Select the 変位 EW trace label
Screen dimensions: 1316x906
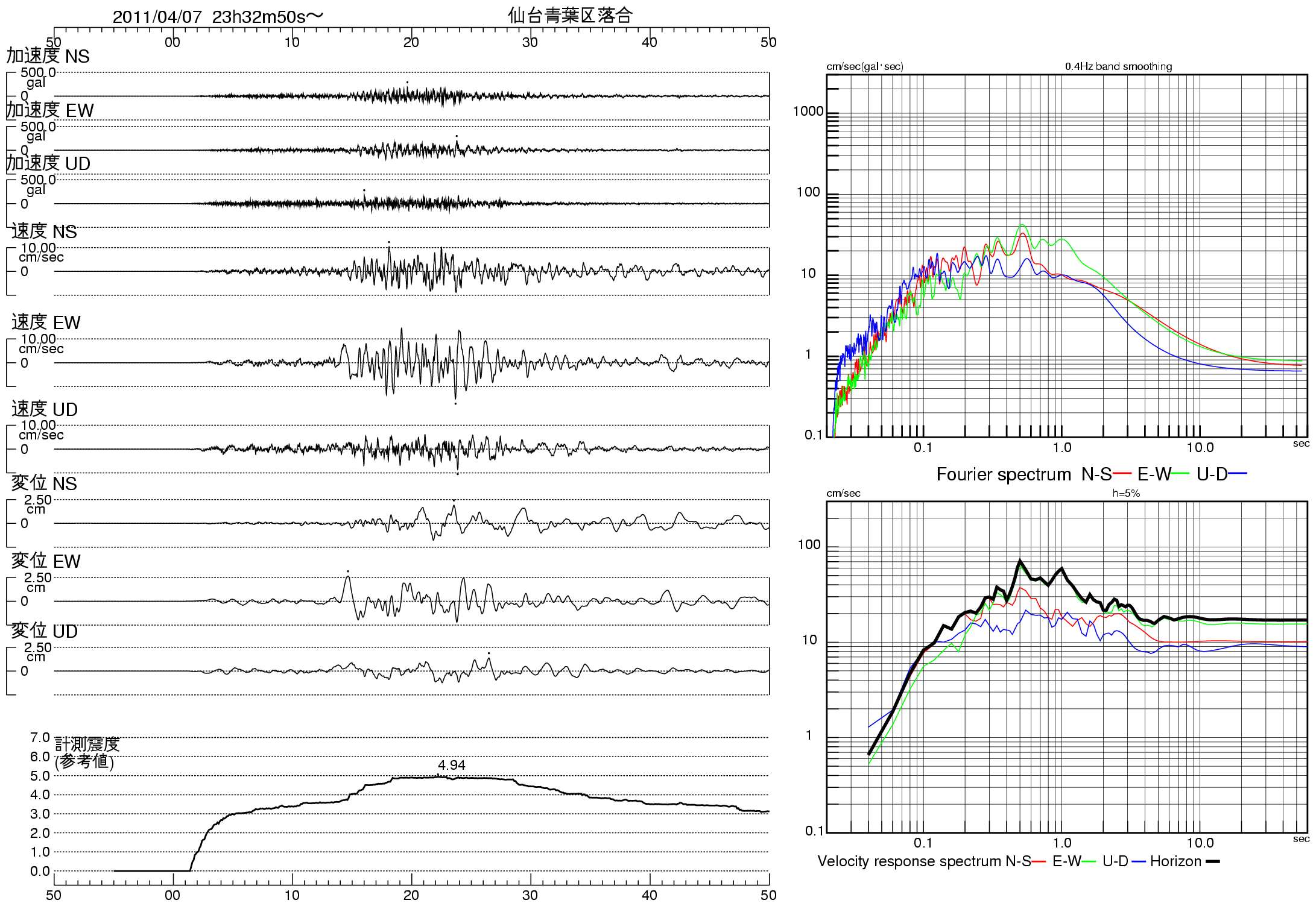(x=46, y=561)
